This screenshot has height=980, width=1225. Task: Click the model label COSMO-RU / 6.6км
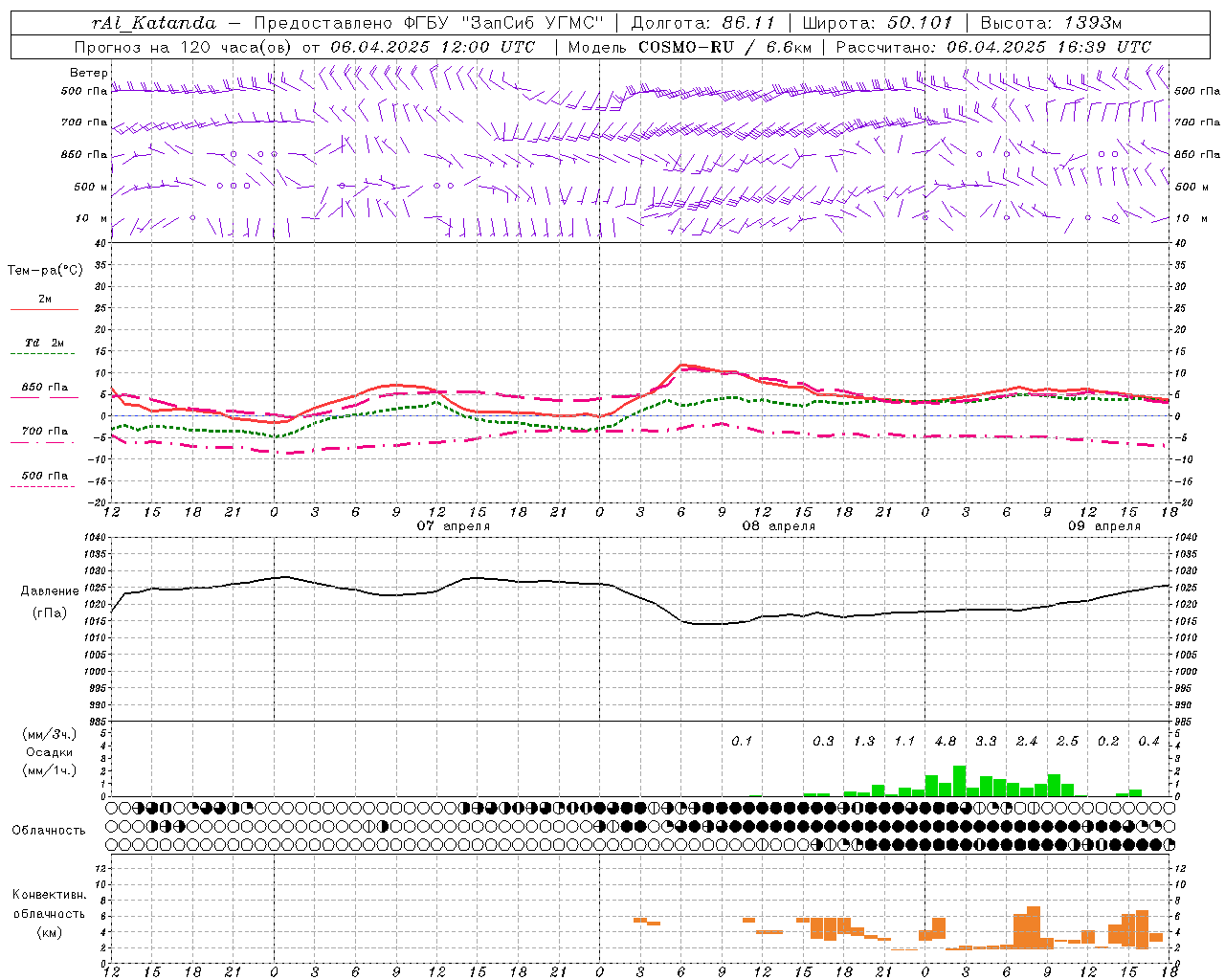pyautogui.click(x=725, y=47)
